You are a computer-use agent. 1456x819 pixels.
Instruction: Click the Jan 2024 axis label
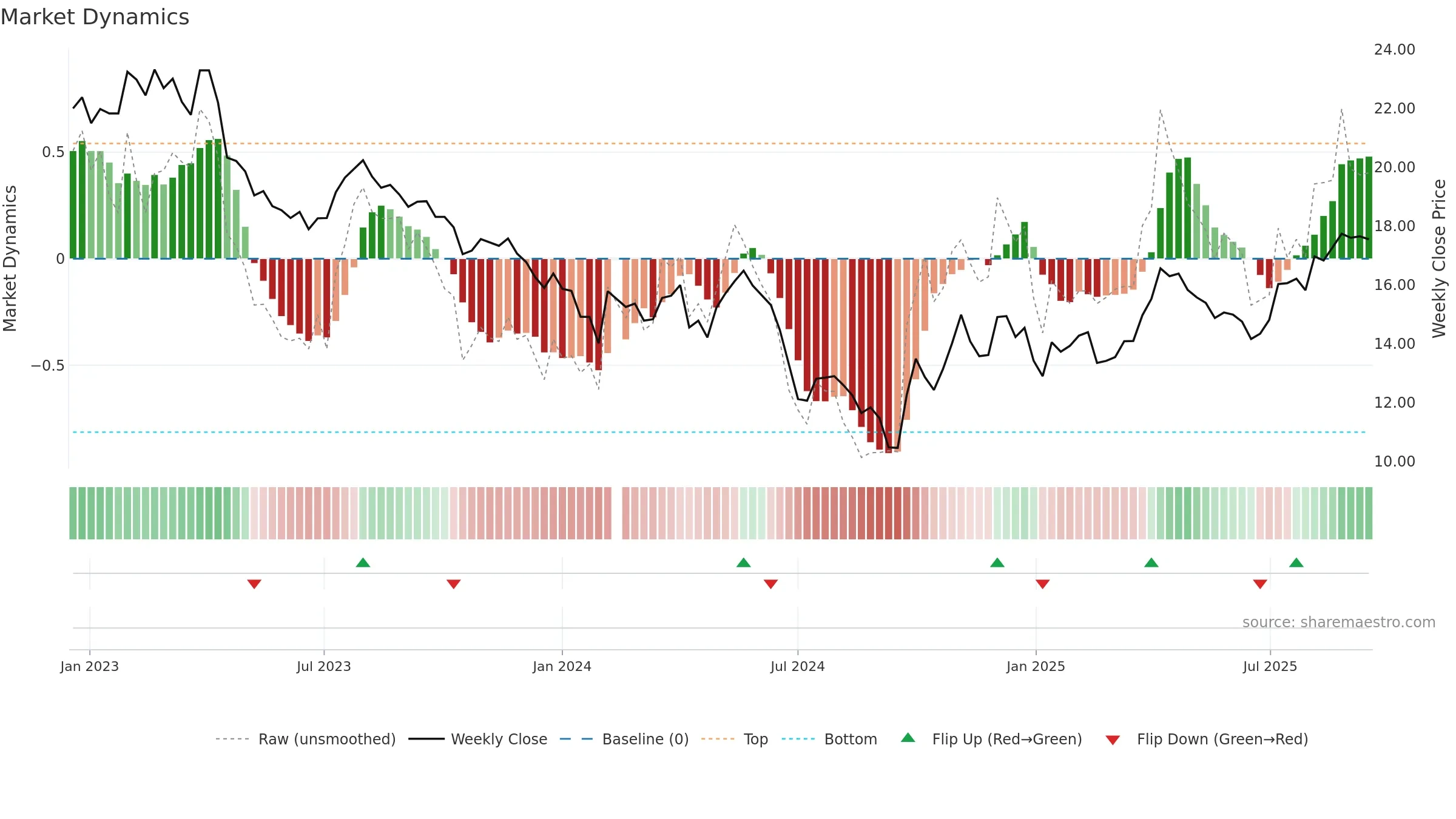tap(562, 666)
